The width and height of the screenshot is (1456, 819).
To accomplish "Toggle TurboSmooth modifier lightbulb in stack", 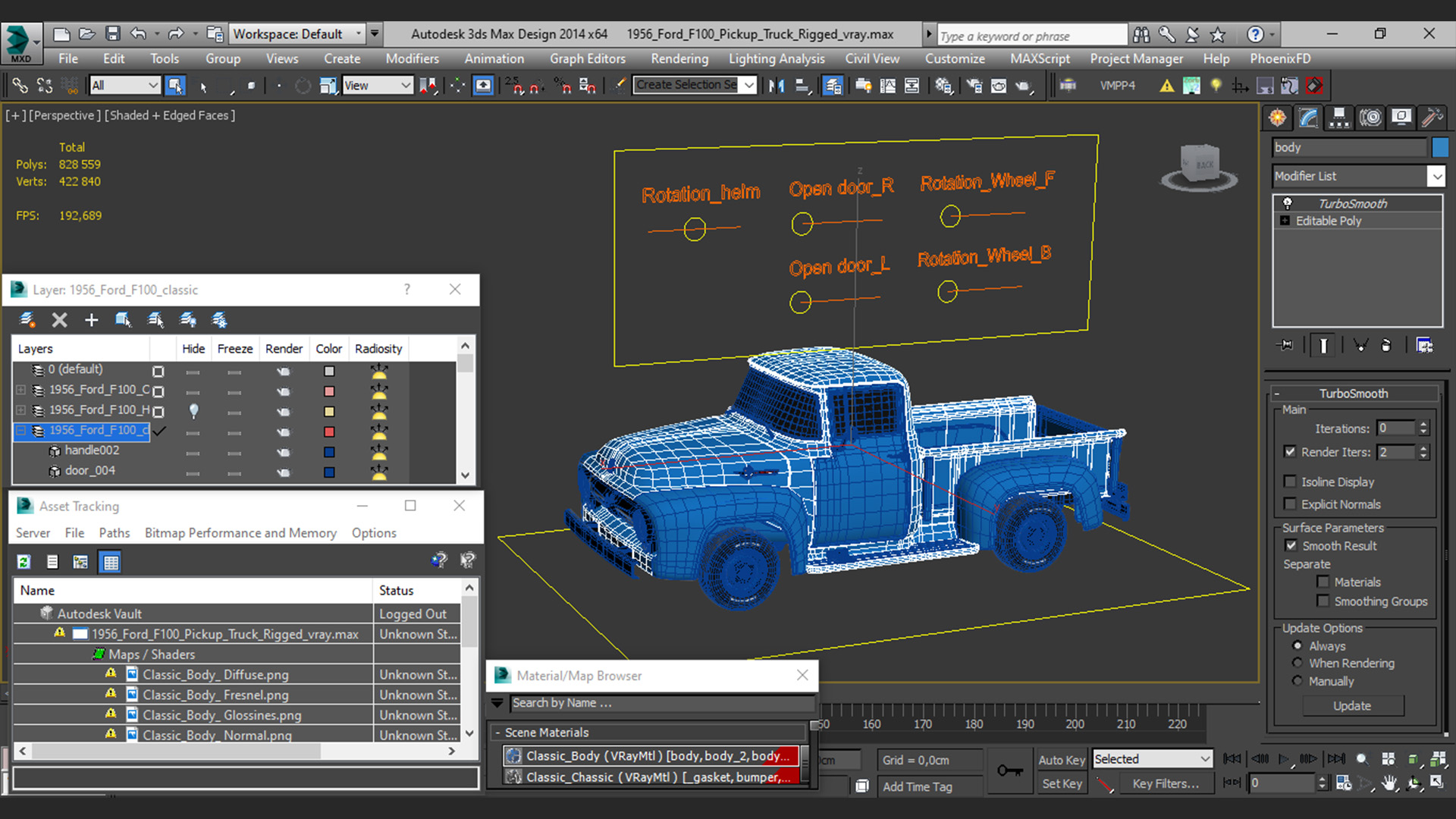I will (x=1287, y=203).
